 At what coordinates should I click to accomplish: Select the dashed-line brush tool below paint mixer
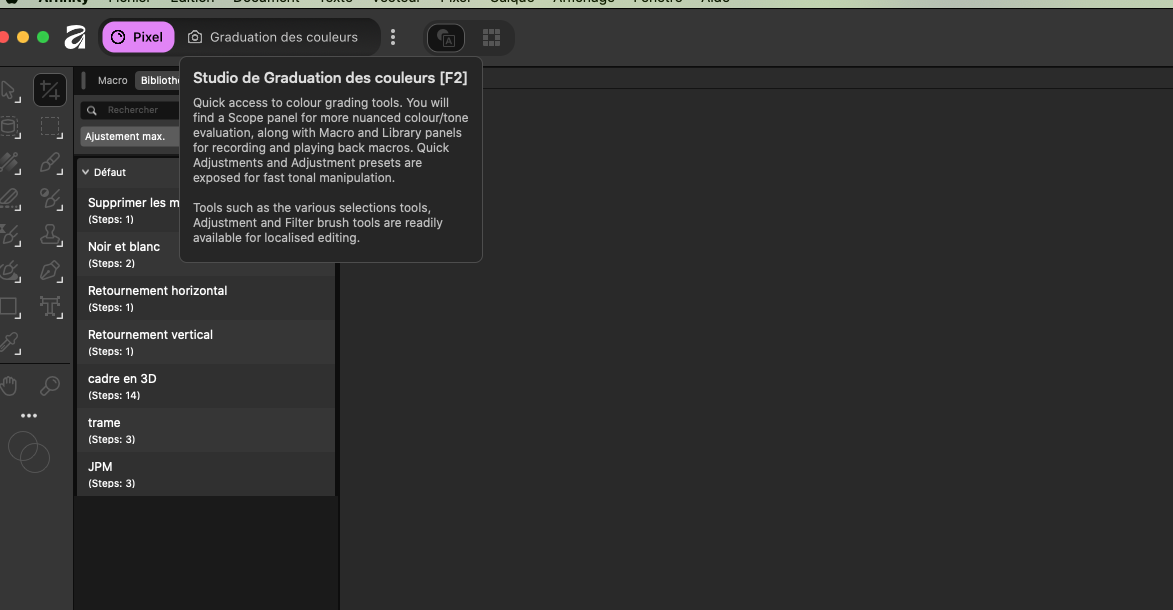click(9, 198)
